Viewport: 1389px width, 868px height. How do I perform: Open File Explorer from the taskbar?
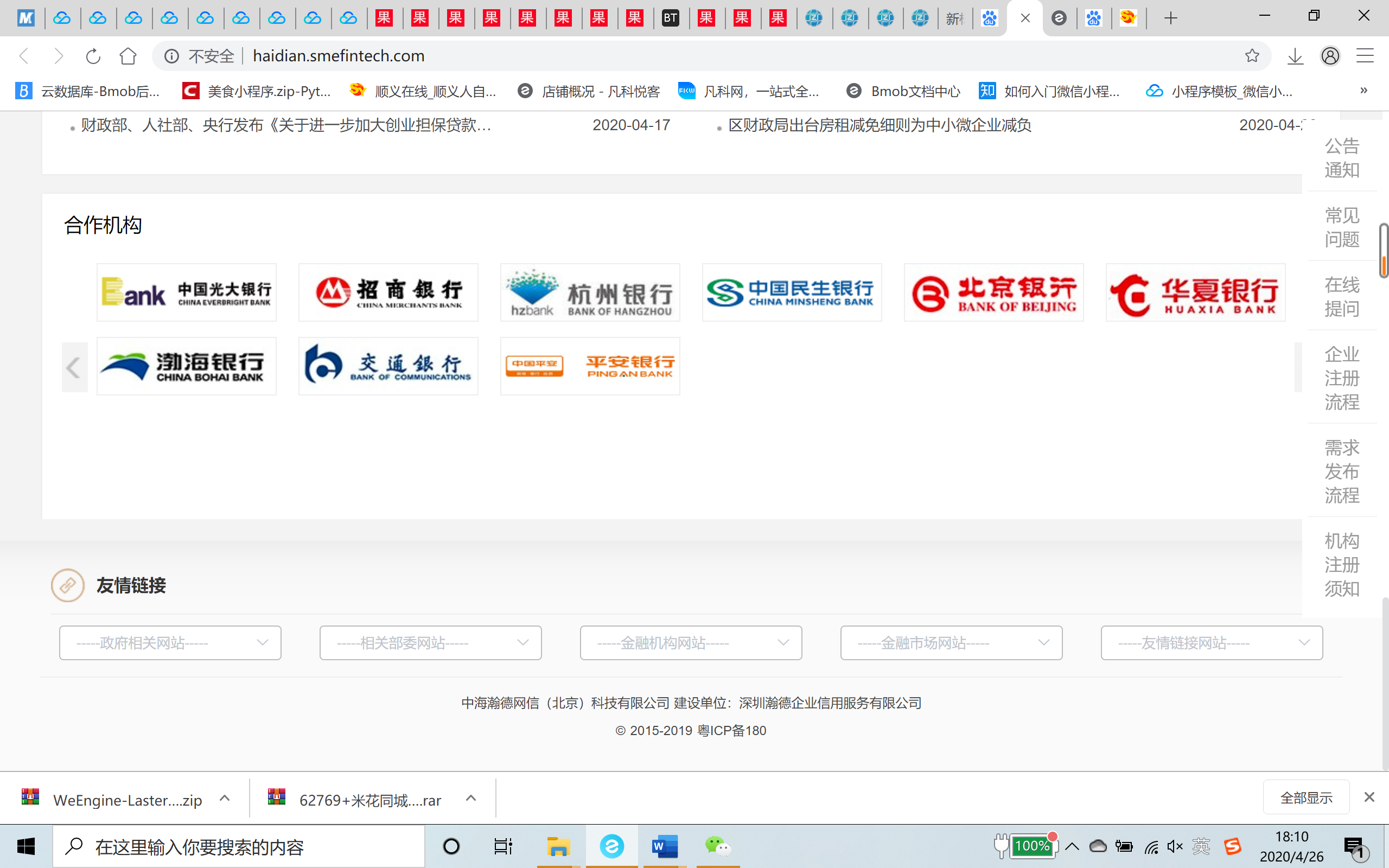pos(558,847)
